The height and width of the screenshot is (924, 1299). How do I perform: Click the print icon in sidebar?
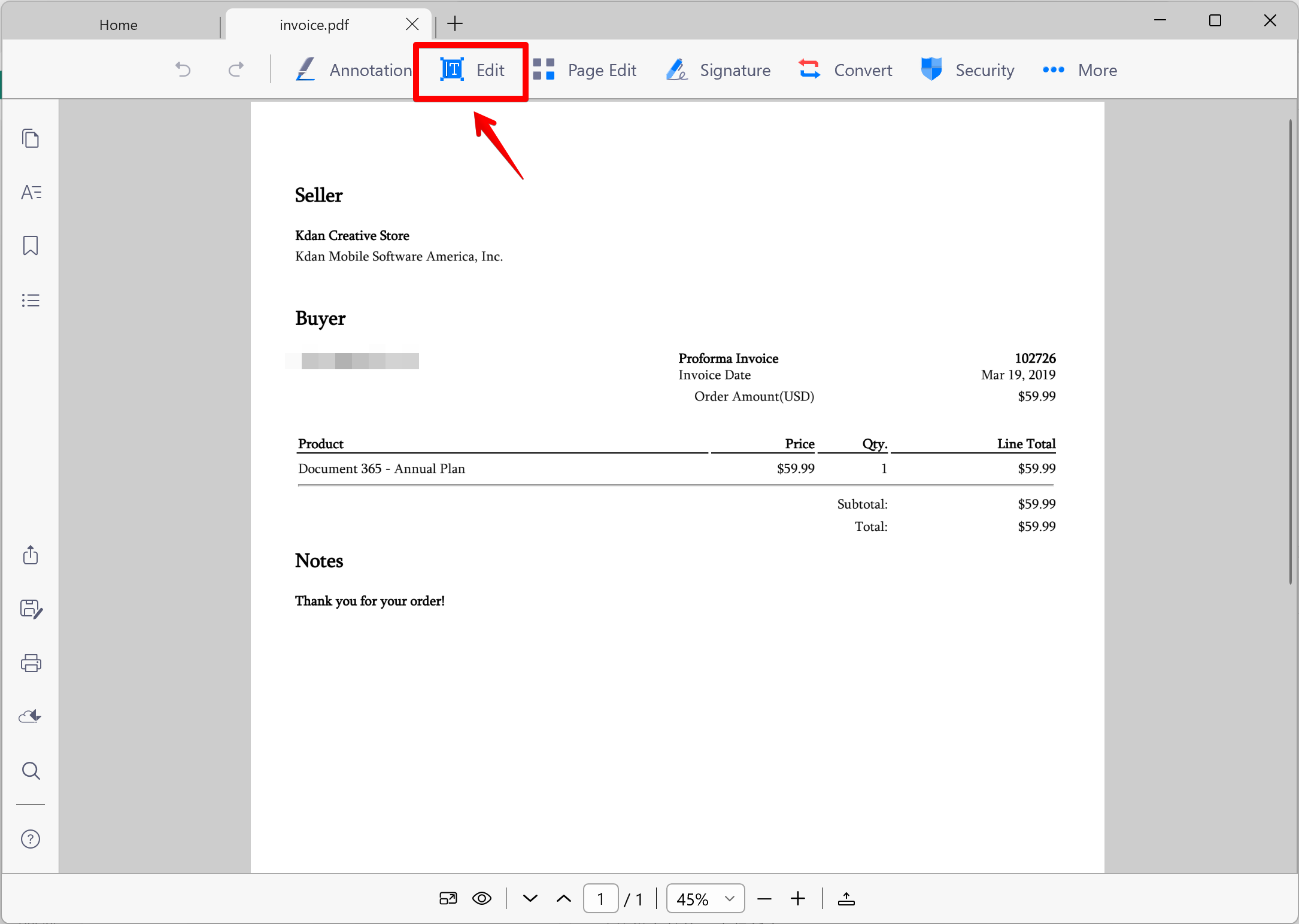(31, 662)
